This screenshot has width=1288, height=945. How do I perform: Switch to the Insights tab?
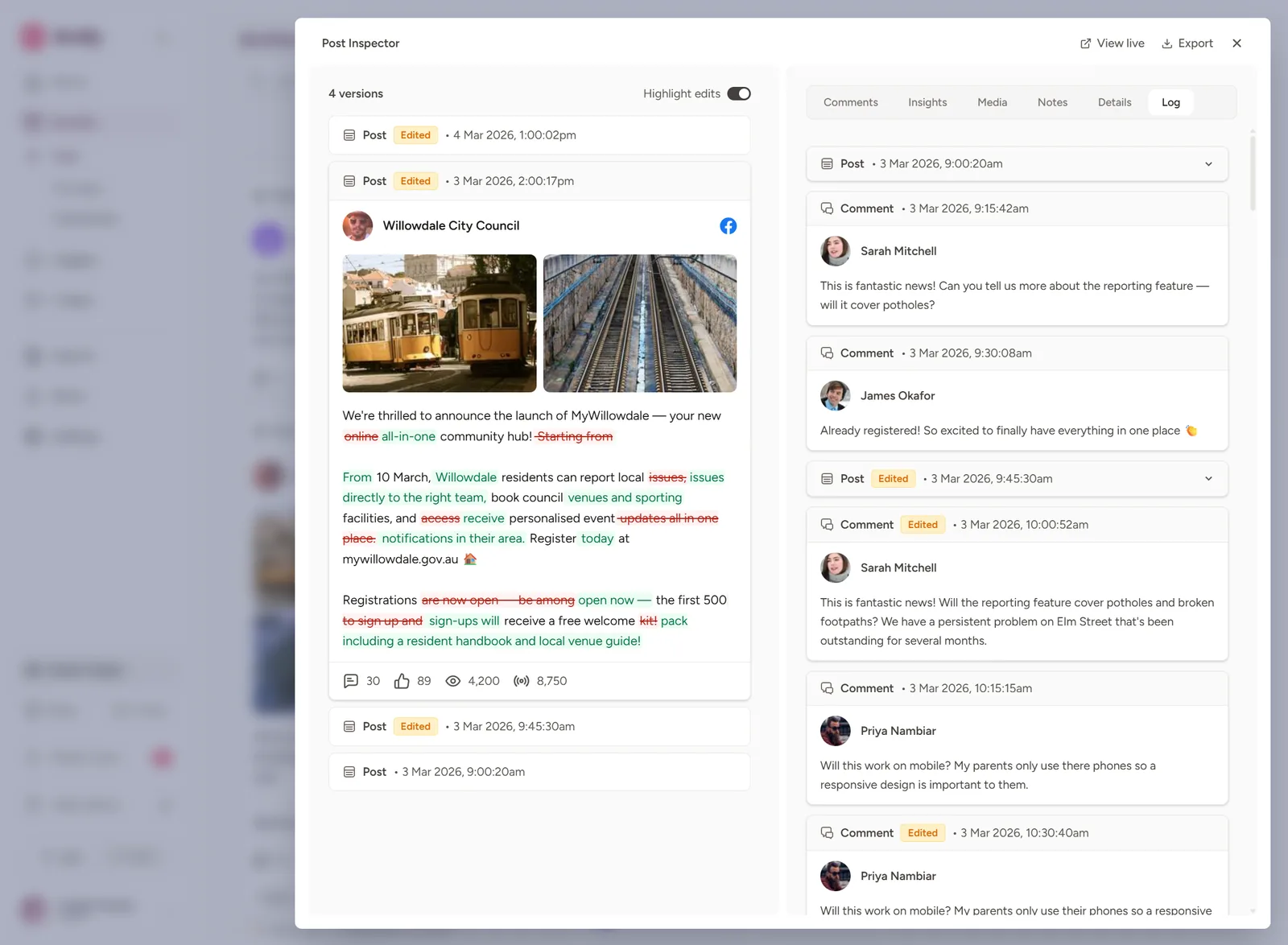[927, 102]
